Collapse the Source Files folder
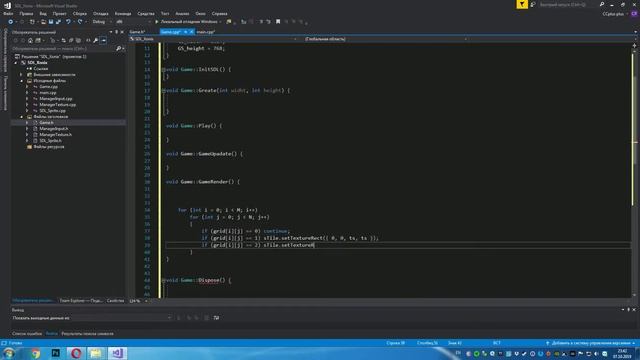The width and height of the screenshot is (640, 360). pos(22,81)
